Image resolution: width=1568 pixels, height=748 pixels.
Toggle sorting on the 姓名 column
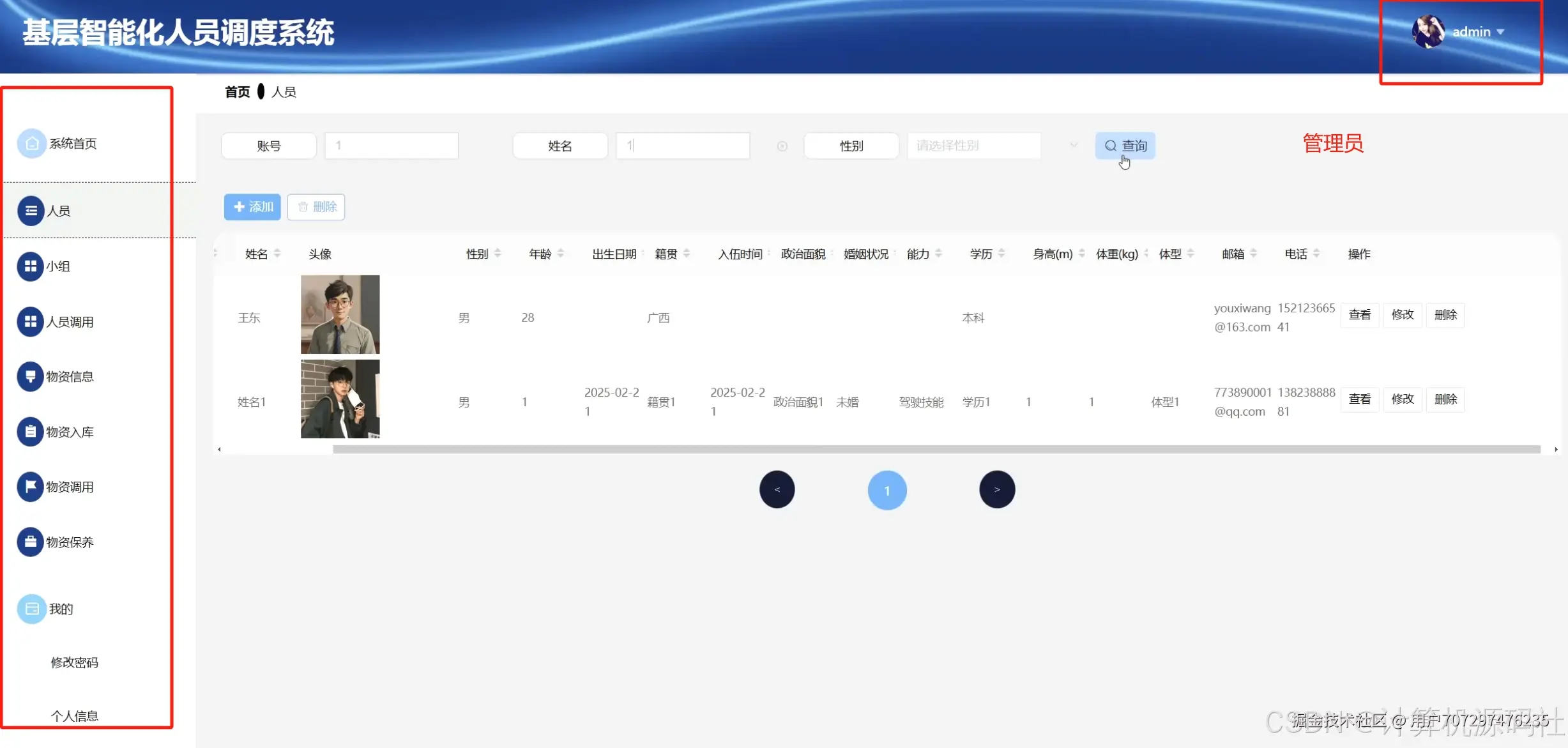point(276,253)
